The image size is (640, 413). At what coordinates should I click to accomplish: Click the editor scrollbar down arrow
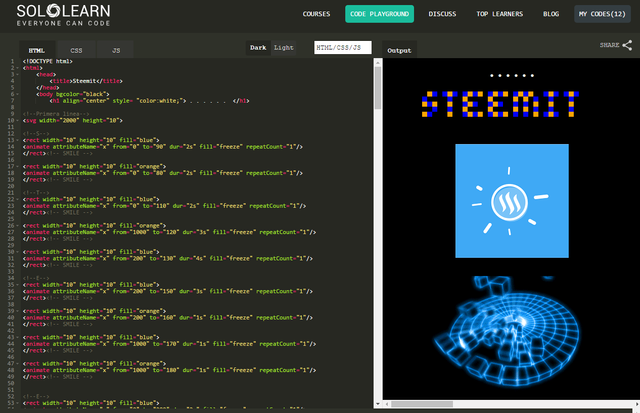click(378, 404)
